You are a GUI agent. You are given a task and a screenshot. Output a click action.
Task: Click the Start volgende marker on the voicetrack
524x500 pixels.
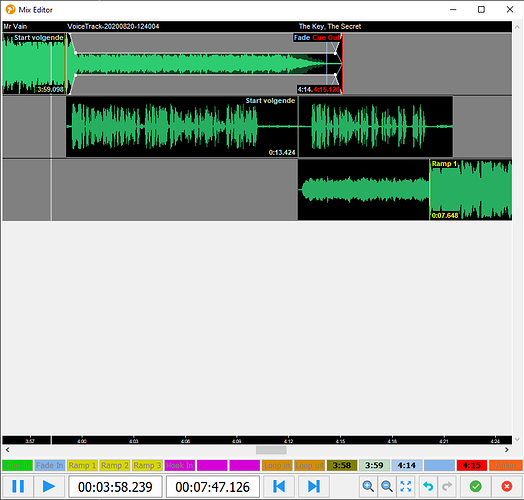tap(270, 101)
